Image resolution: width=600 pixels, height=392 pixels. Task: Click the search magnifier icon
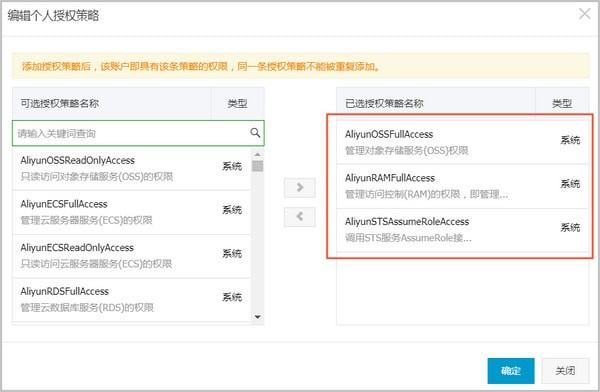[255, 133]
